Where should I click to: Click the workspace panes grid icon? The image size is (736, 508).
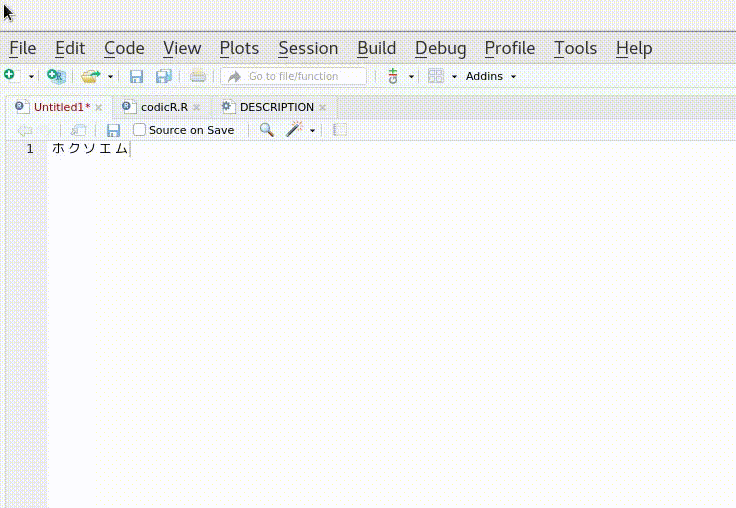click(x=436, y=76)
